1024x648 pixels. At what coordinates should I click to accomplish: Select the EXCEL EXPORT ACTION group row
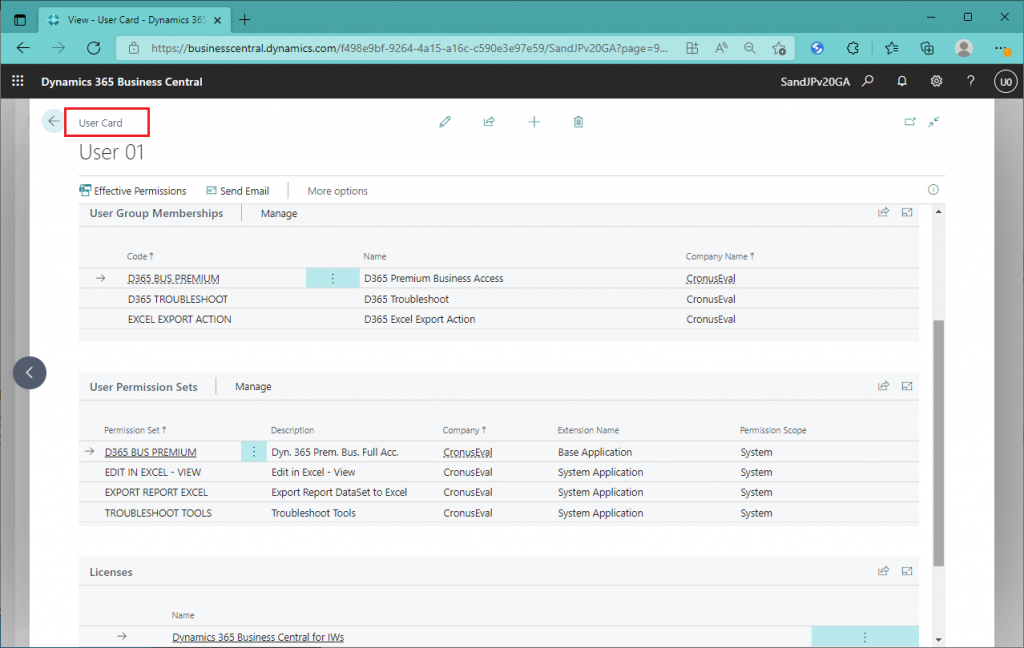(x=498, y=319)
